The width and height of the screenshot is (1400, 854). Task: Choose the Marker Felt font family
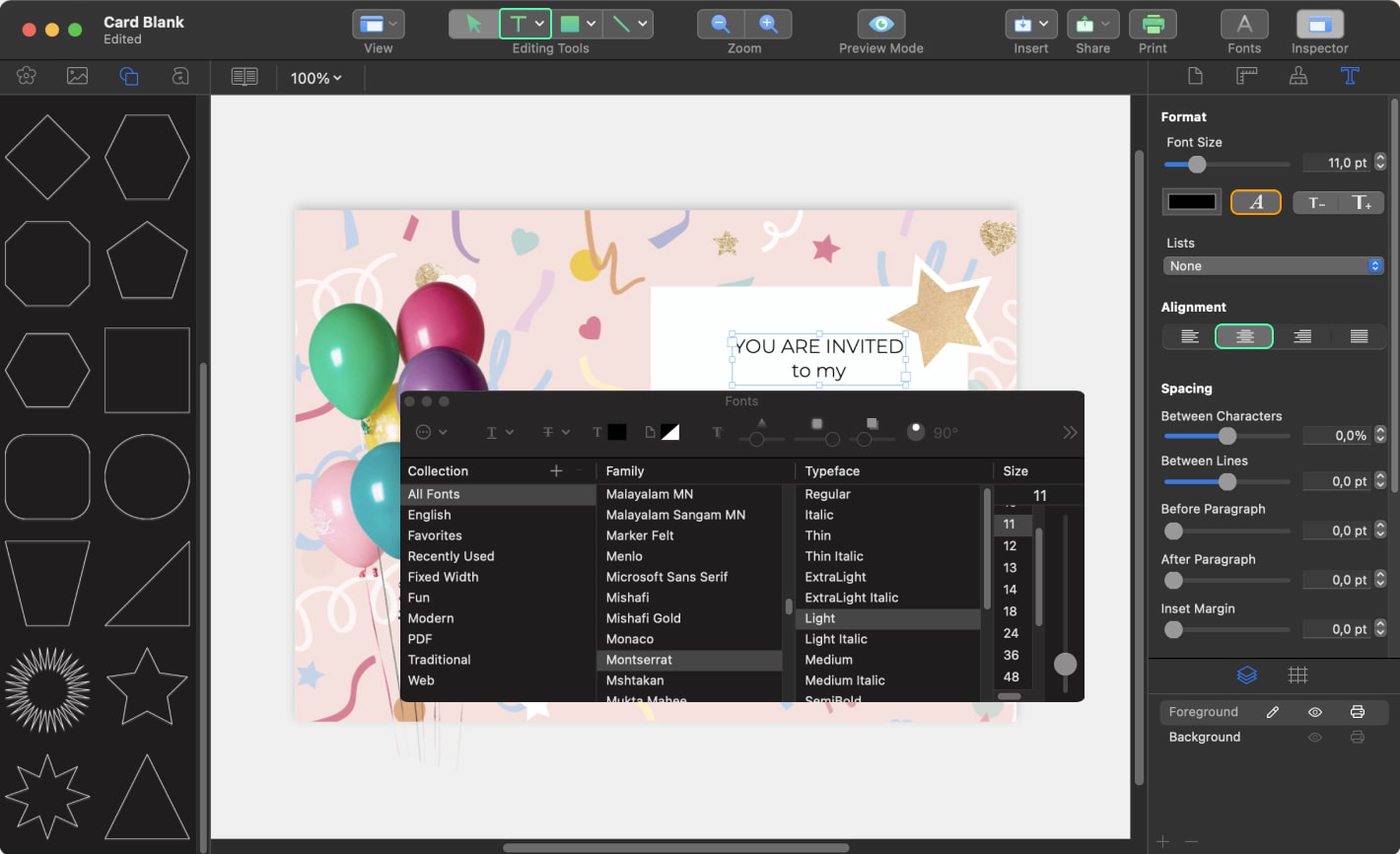tap(640, 535)
